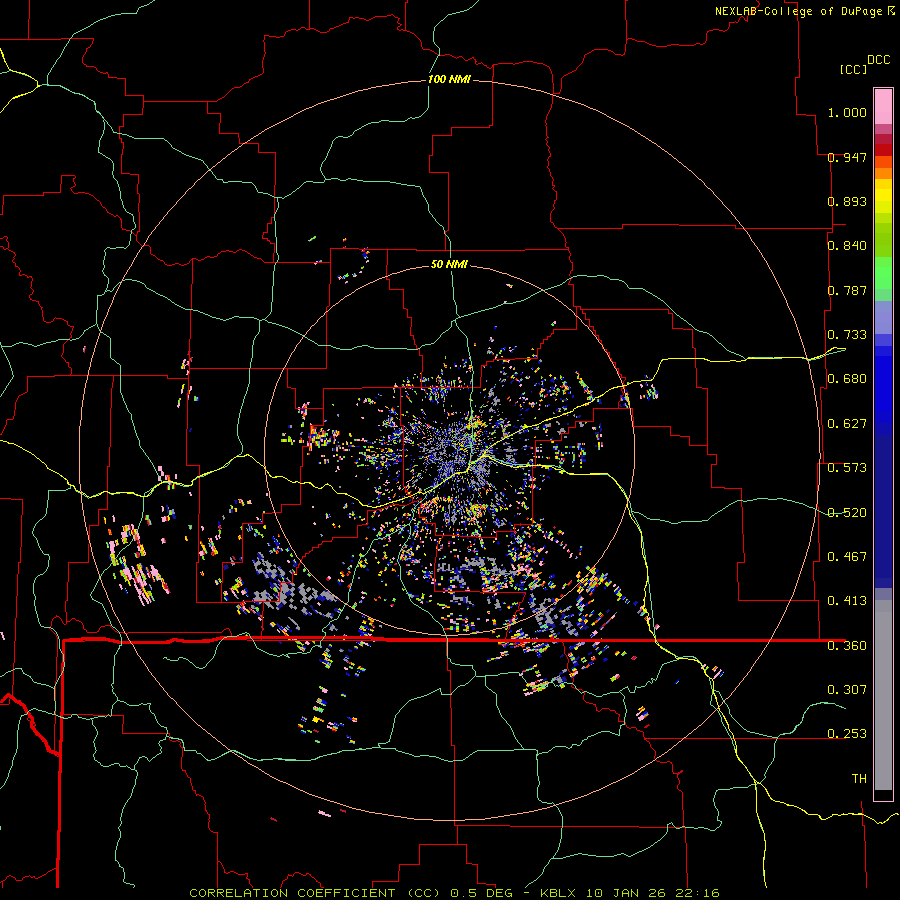Click the bright green segment of color bar
The image size is (900, 900).
coord(883,274)
